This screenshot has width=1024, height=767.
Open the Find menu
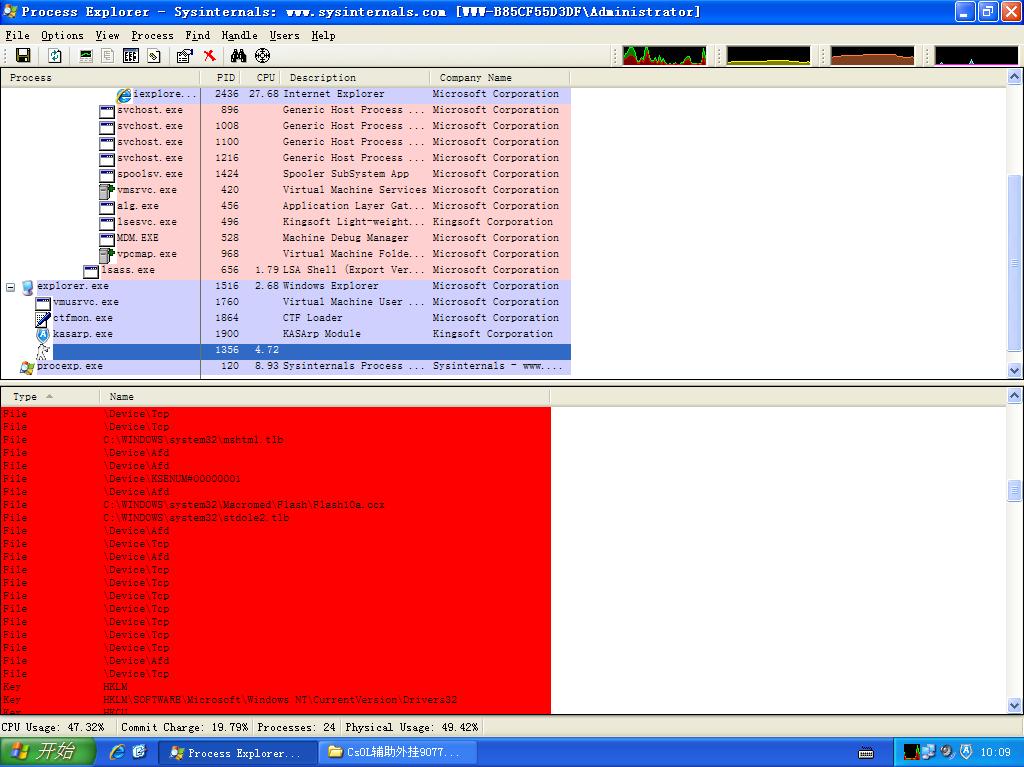pos(197,35)
